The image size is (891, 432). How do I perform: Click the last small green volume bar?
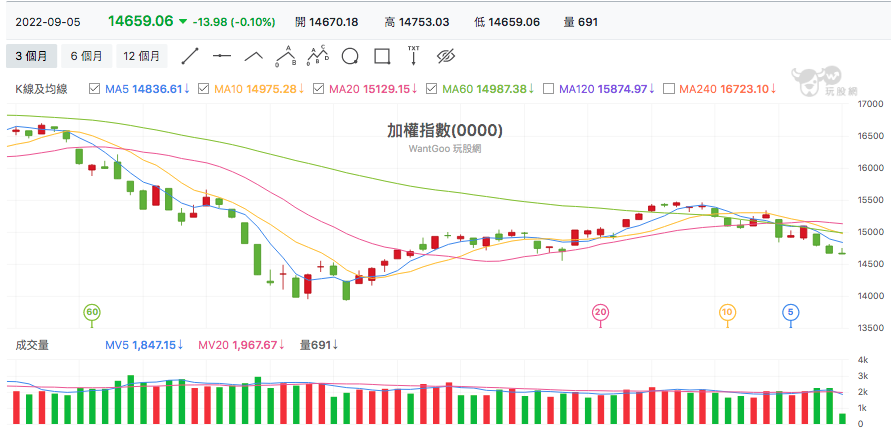tap(842, 419)
